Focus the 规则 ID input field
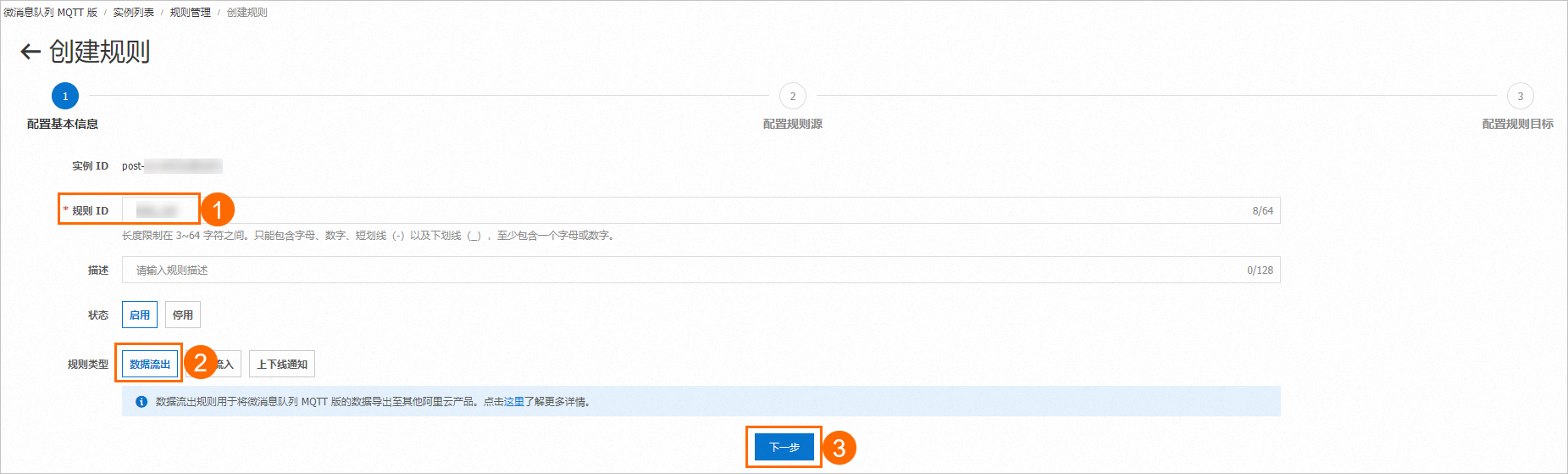This screenshot has width=1568, height=474. (701, 210)
